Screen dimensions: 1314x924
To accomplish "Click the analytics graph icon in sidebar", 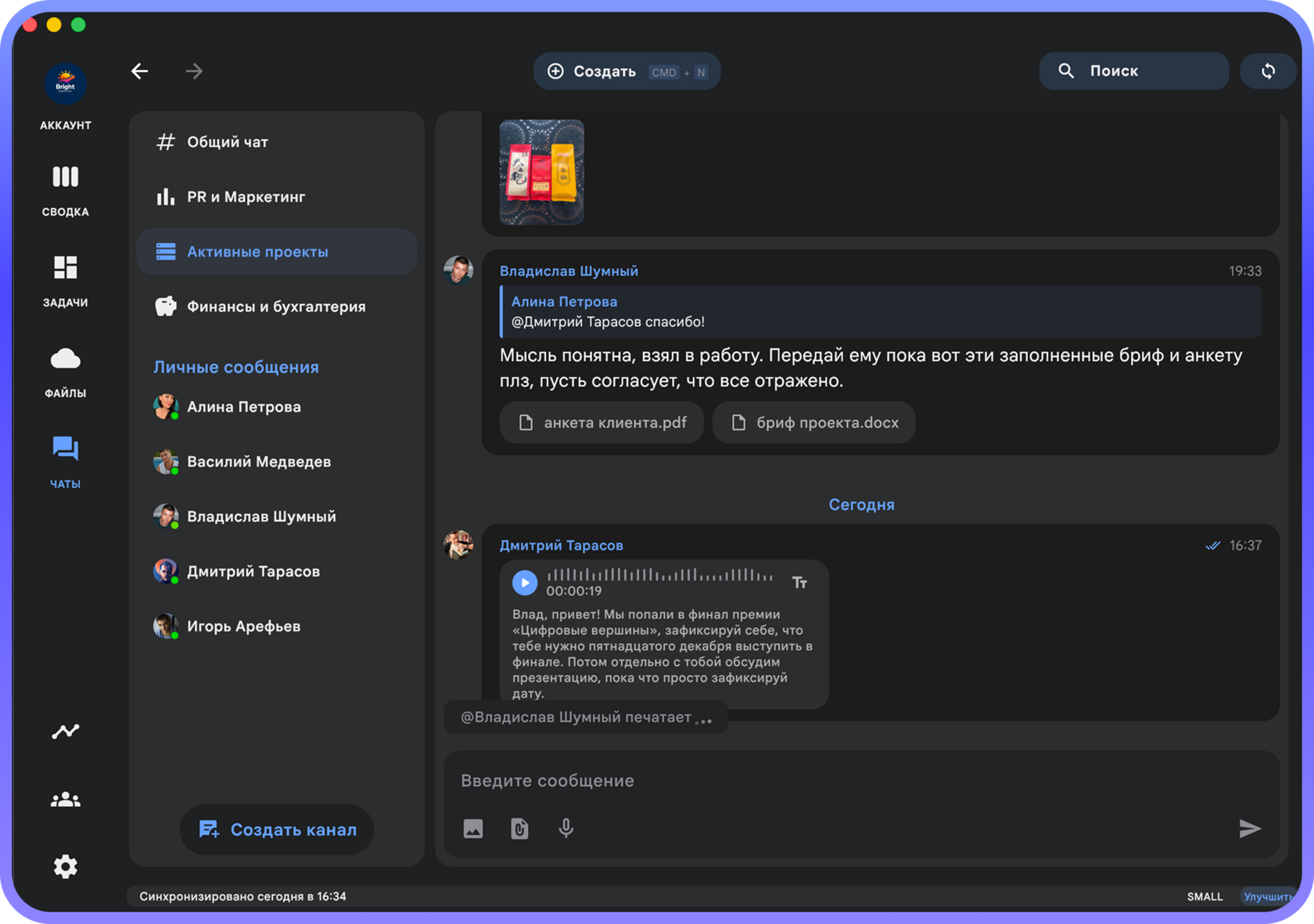I will tap(65, 731).
